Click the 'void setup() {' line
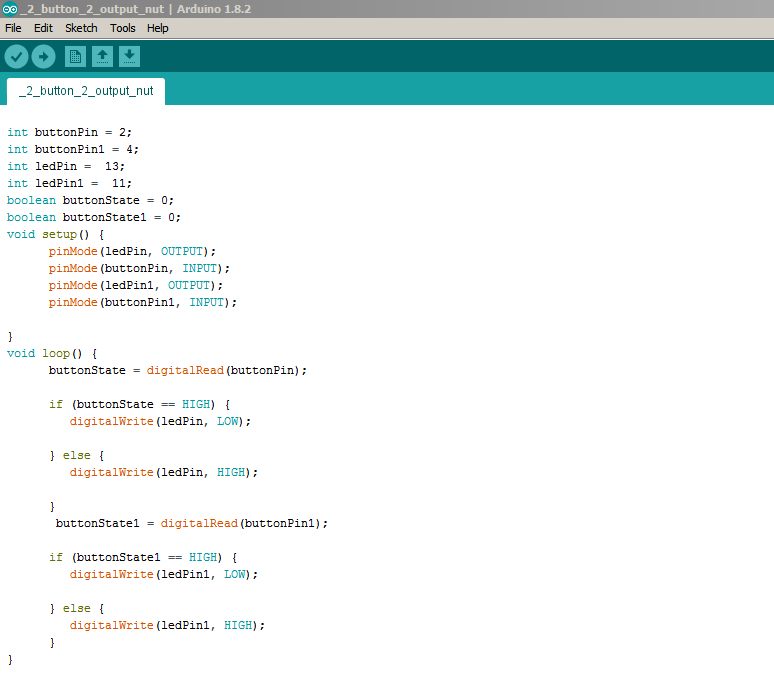The image size is (774, 674). click(56, 235)
